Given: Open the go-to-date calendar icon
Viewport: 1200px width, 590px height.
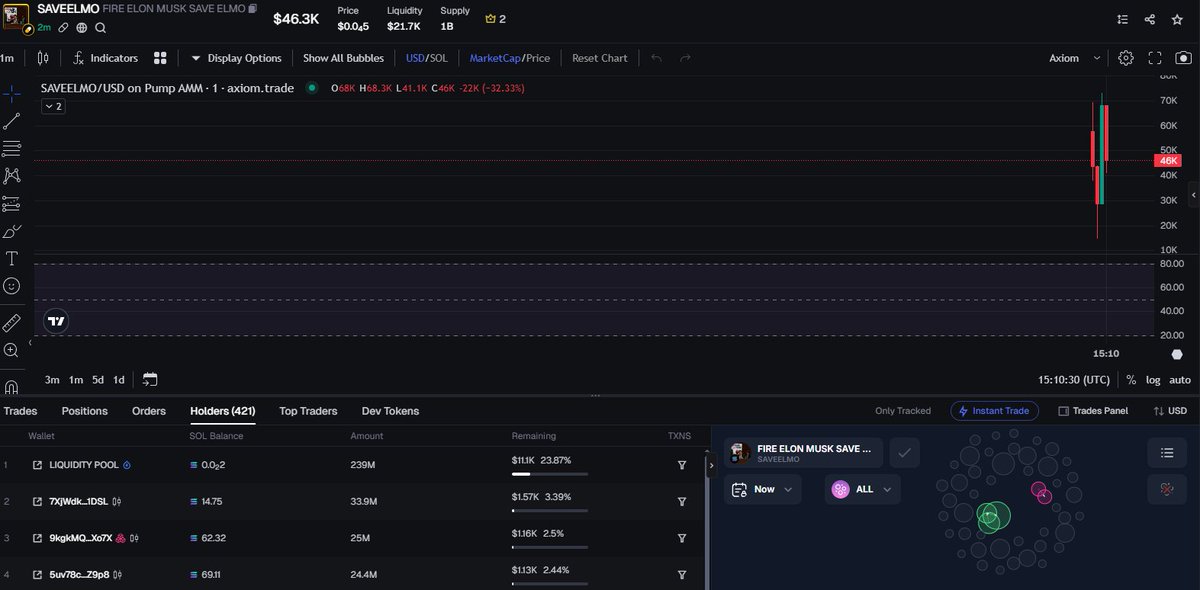Looking at the screenshot, I should 150,379.
